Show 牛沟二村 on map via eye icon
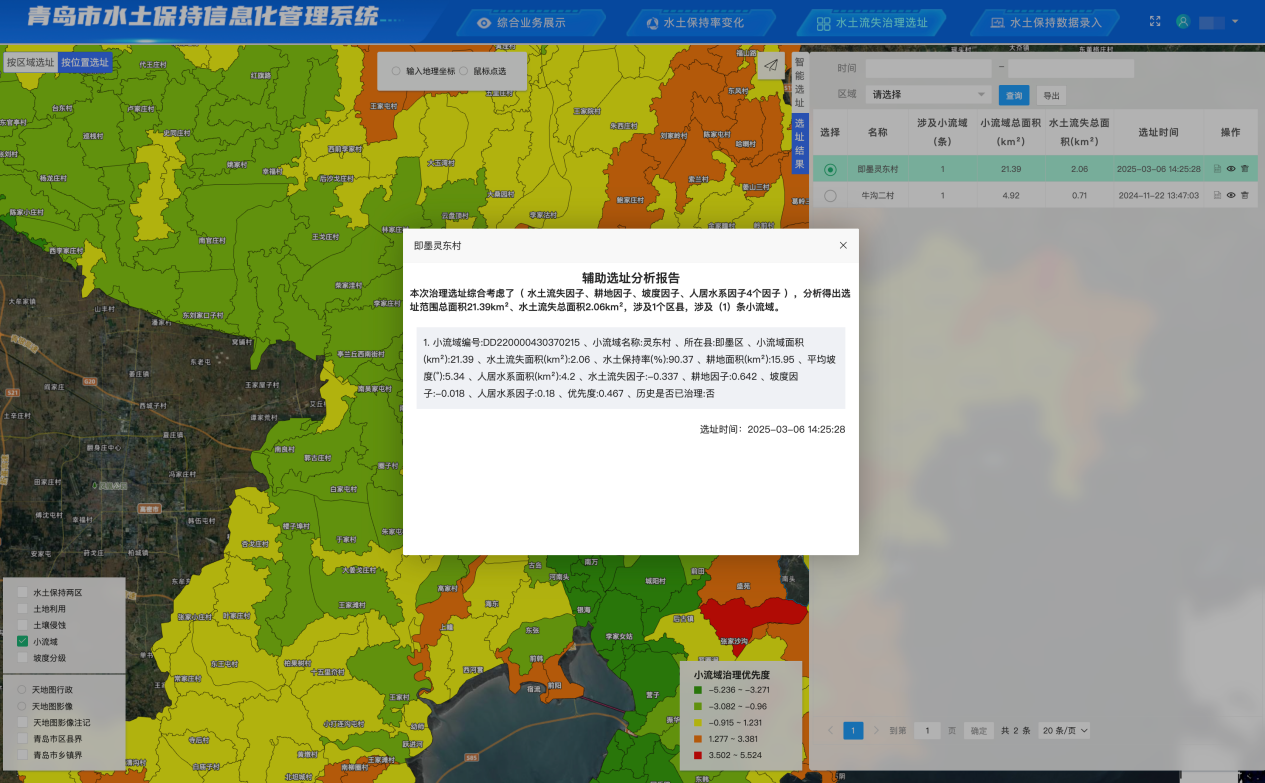 click(x=1231, y=196)
